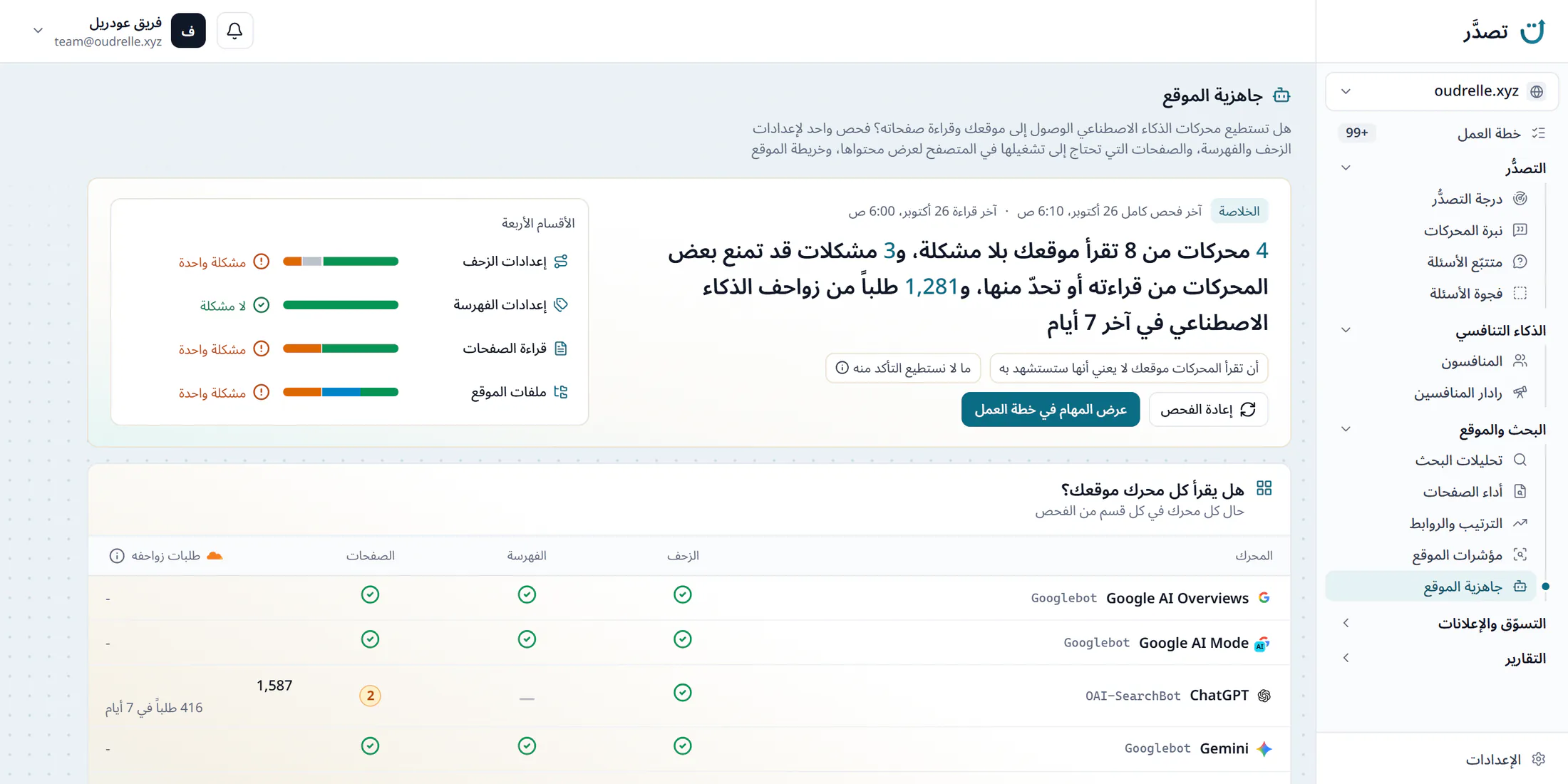Expand the التقارير sidebar section
This screenshot has width=1568, height=784.
pyautogui.click(x=1346, y=658)
